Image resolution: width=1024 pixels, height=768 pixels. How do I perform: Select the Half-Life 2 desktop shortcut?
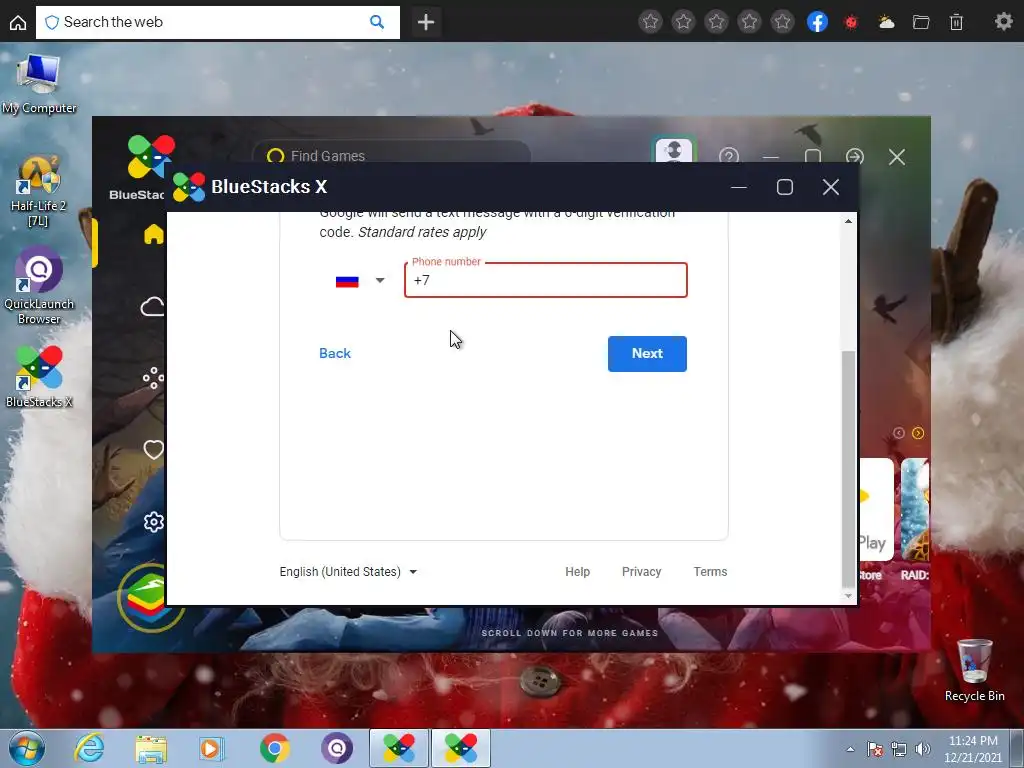coord(38,191)
